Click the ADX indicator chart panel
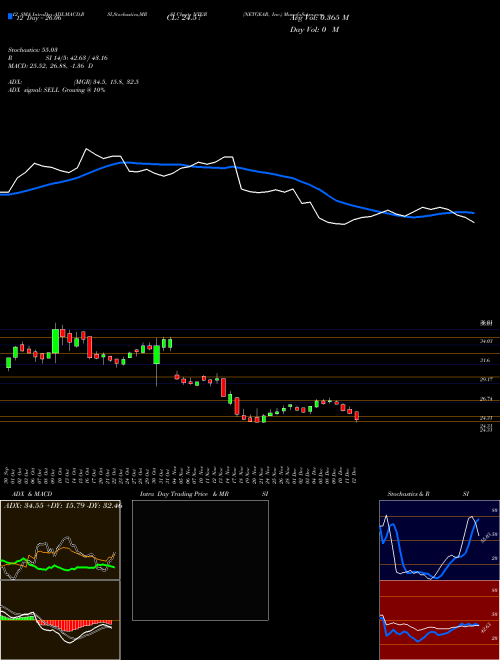This screenshot has width=500, height=660. [x=60, y=540]
